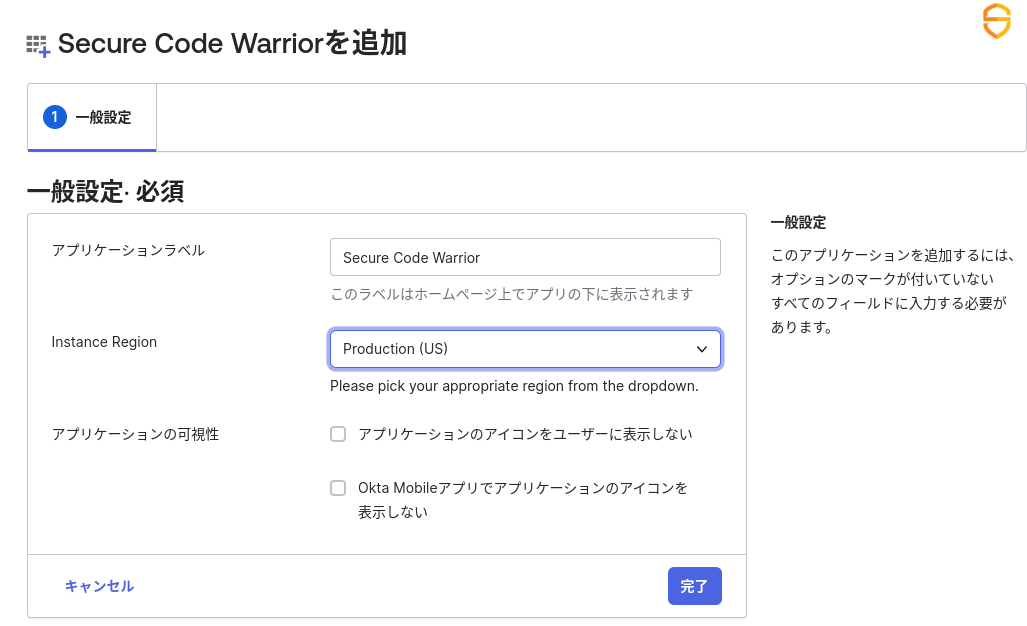This screenshot has width=1027, height=626.
Task: Click the このラベルはホームページ上で hint text
Action: click(x=512, y=294)
